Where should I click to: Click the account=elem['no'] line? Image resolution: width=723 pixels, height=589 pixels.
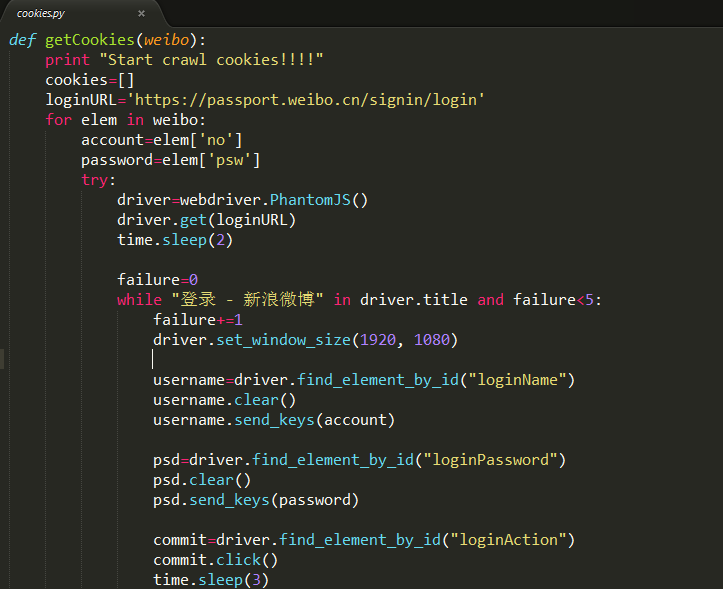point(162,140)
